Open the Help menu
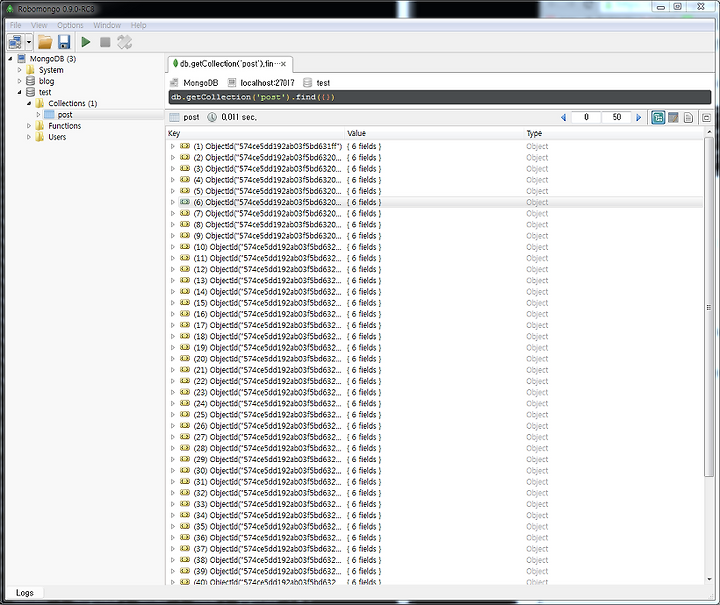 pos(138,25)
